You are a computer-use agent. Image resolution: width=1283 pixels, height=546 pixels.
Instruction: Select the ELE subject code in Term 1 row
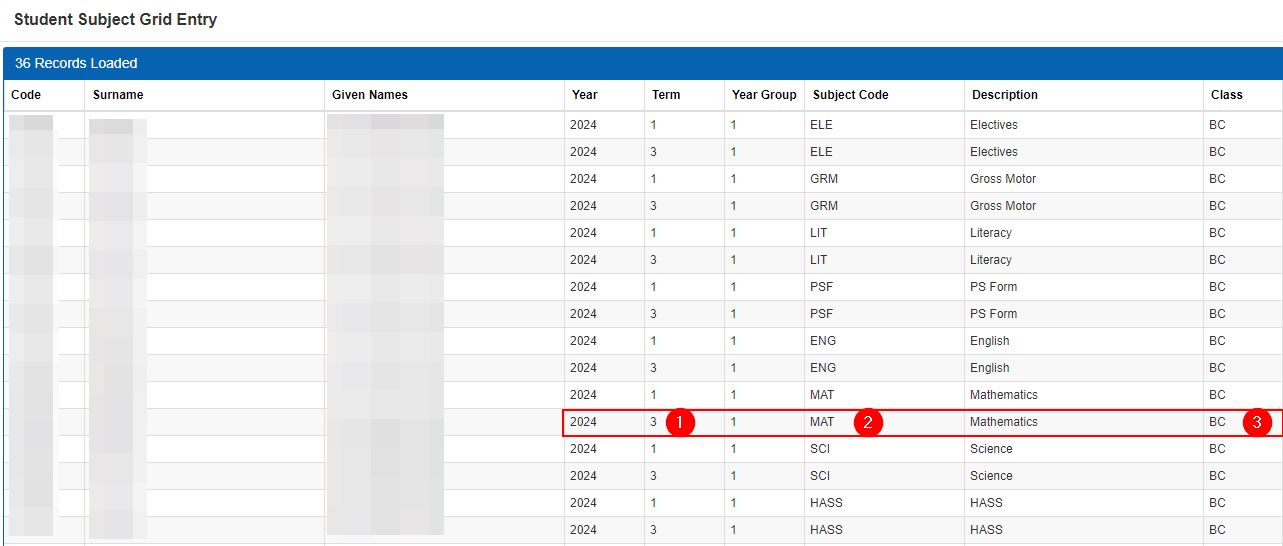pyautogui.click(x=821, y=125)
